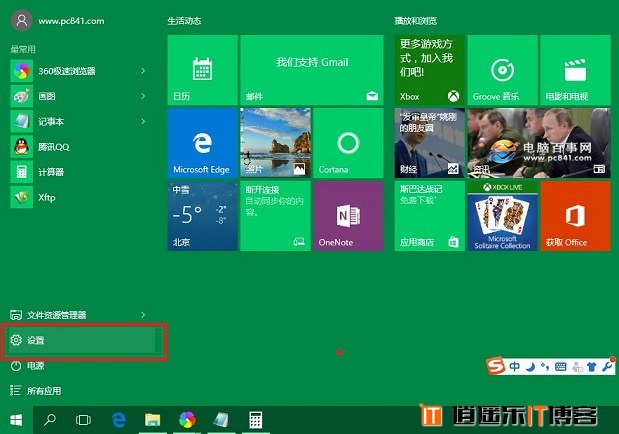Open the 应用商店 store tile
The width and height of the screenshot is (619, 434).
pos(430,216)
